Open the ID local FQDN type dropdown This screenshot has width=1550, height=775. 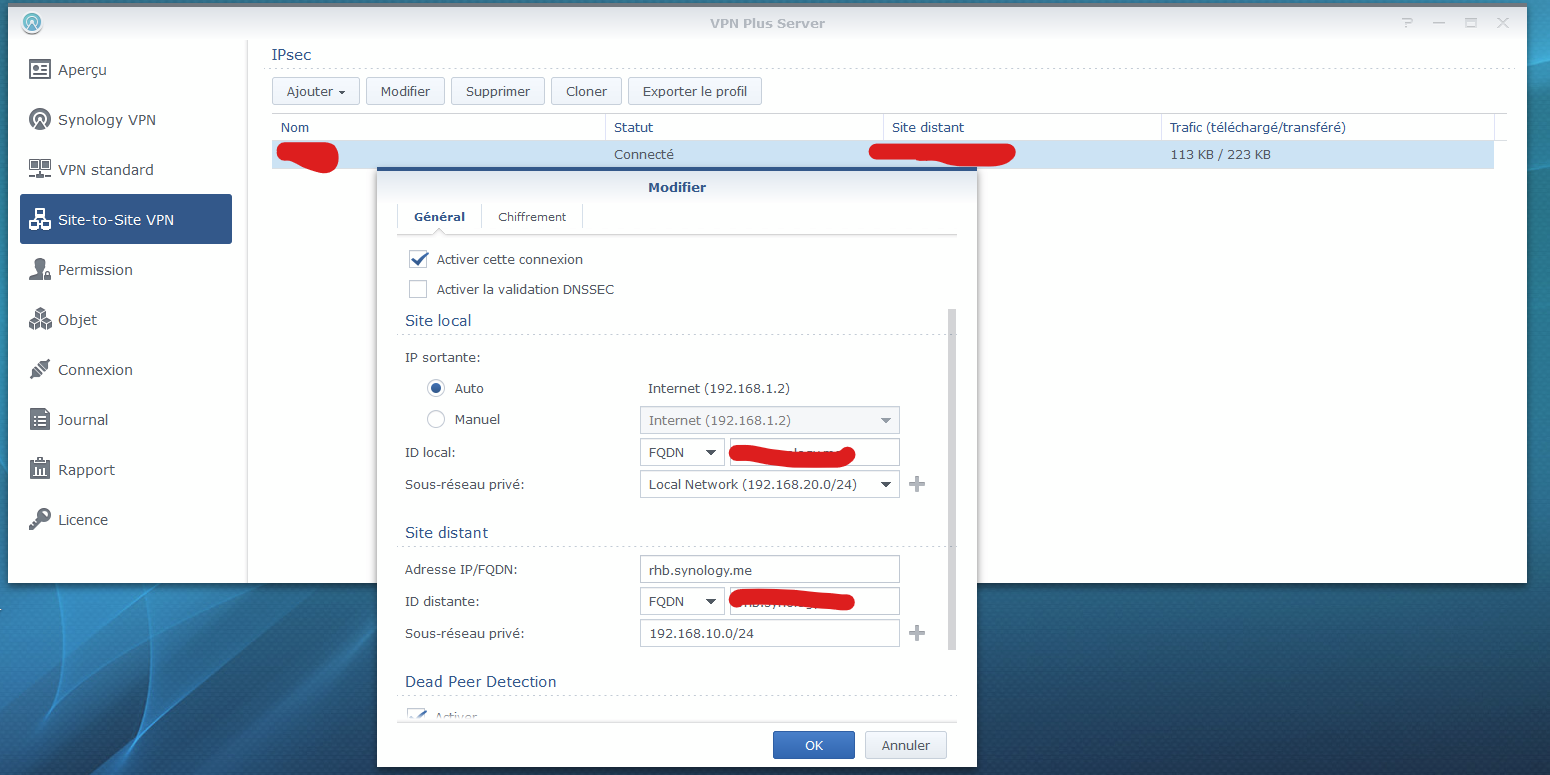point(682,452)
